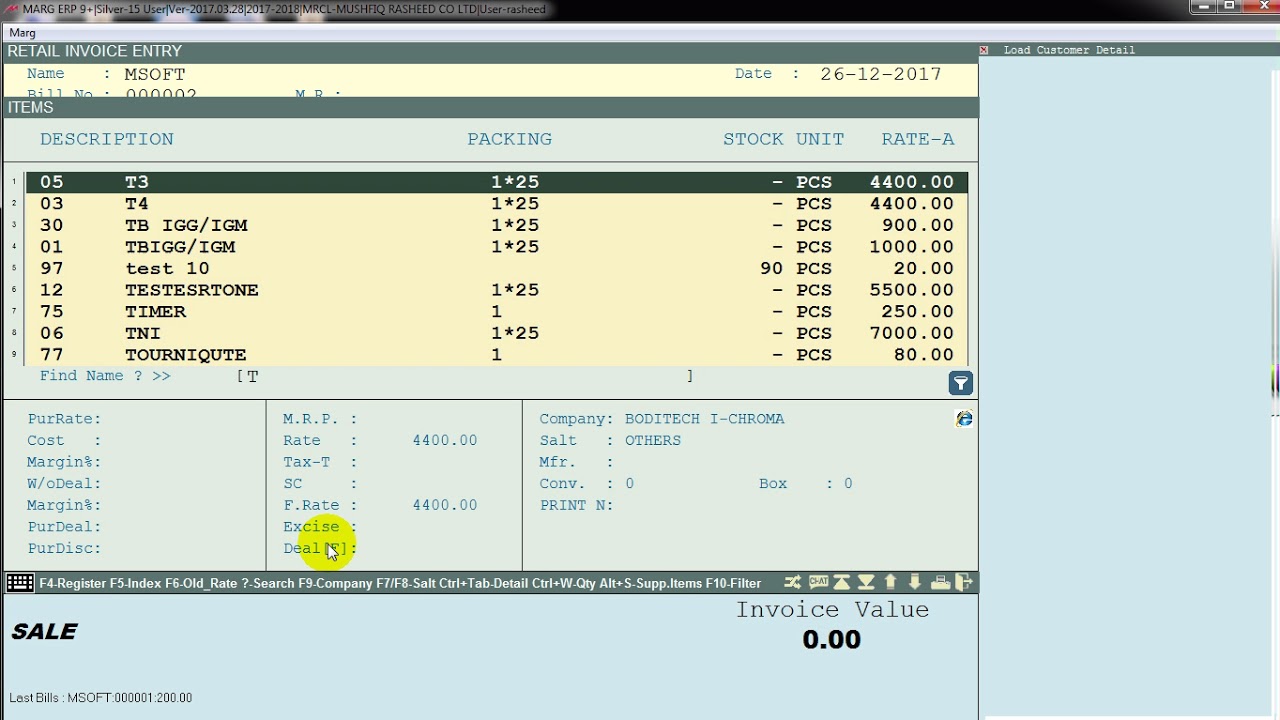Viewport: 1280px width, 720px height.
Task: Jump to bottom of list icon
Action: point(866,582)
